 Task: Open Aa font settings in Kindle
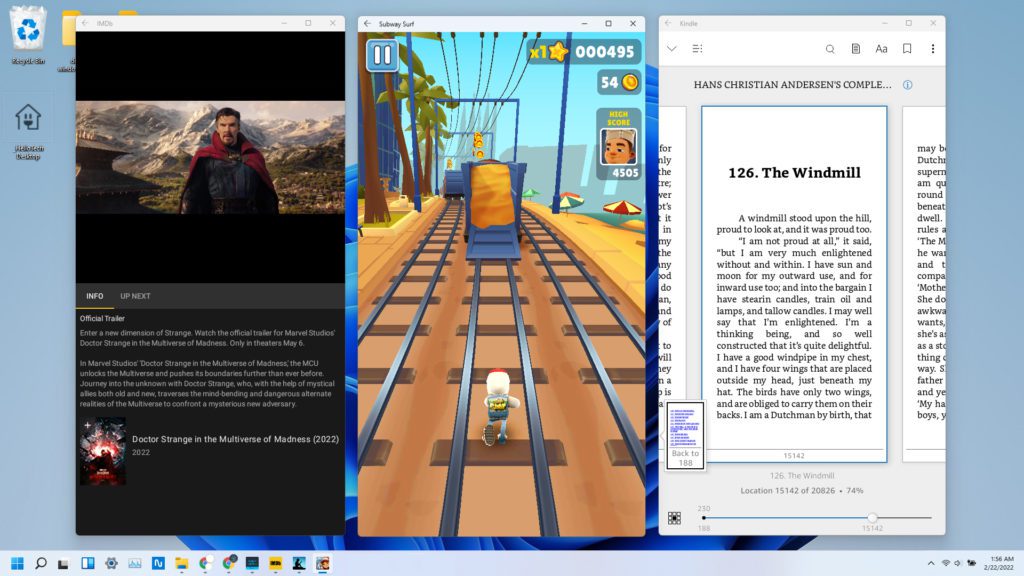click(881, 48)
